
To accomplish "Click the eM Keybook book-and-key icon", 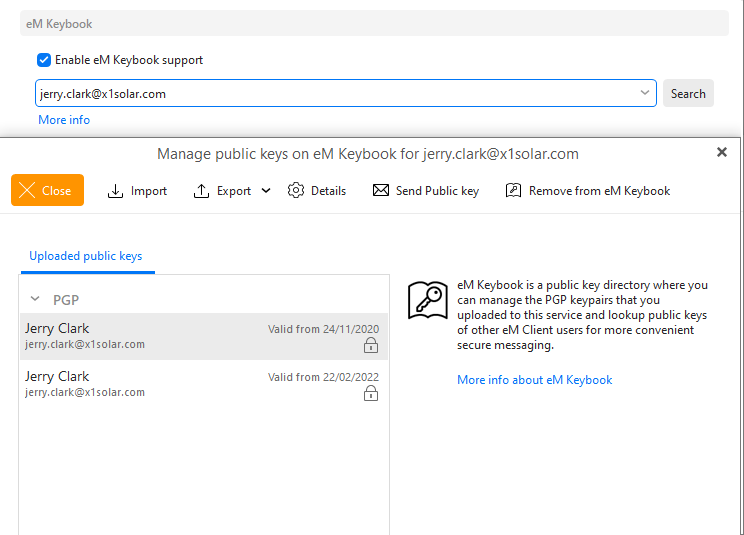I will coord(427,300).
